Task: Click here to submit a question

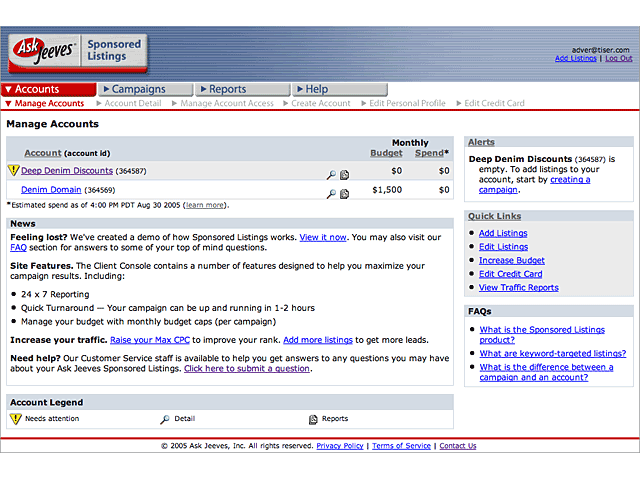Action: pos(247,369)
